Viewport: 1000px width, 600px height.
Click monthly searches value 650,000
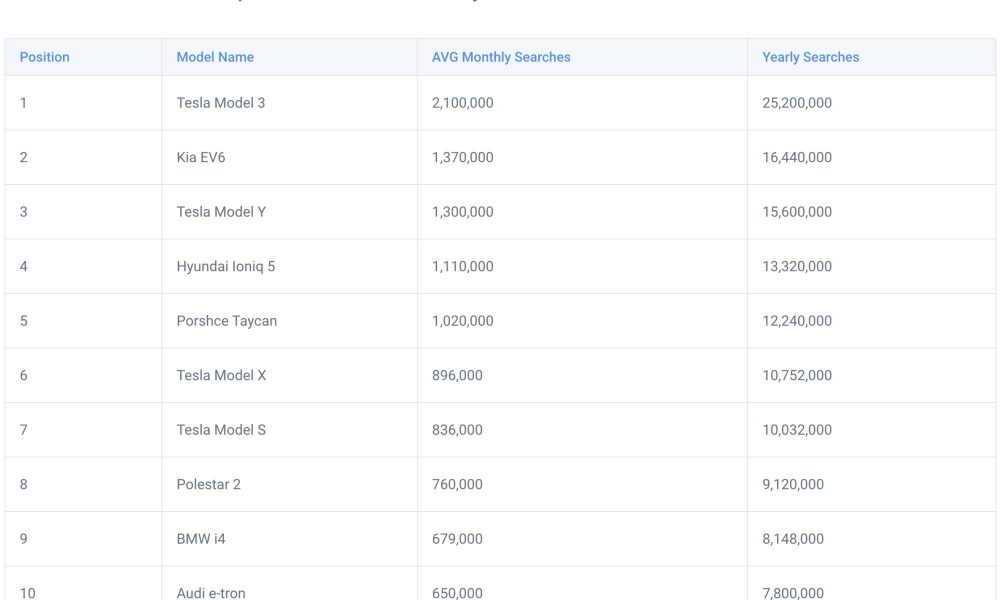457,593
